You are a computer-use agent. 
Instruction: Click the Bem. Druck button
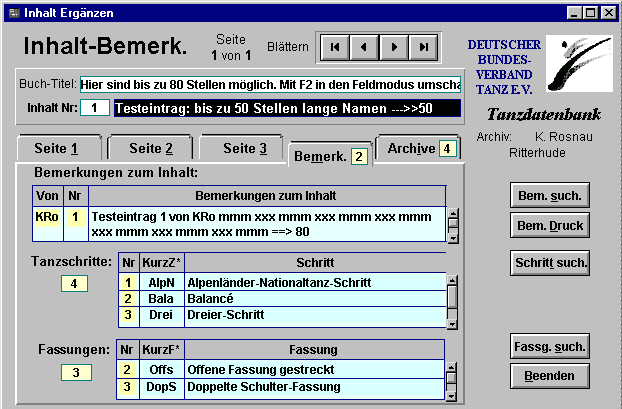click(550, 225)
